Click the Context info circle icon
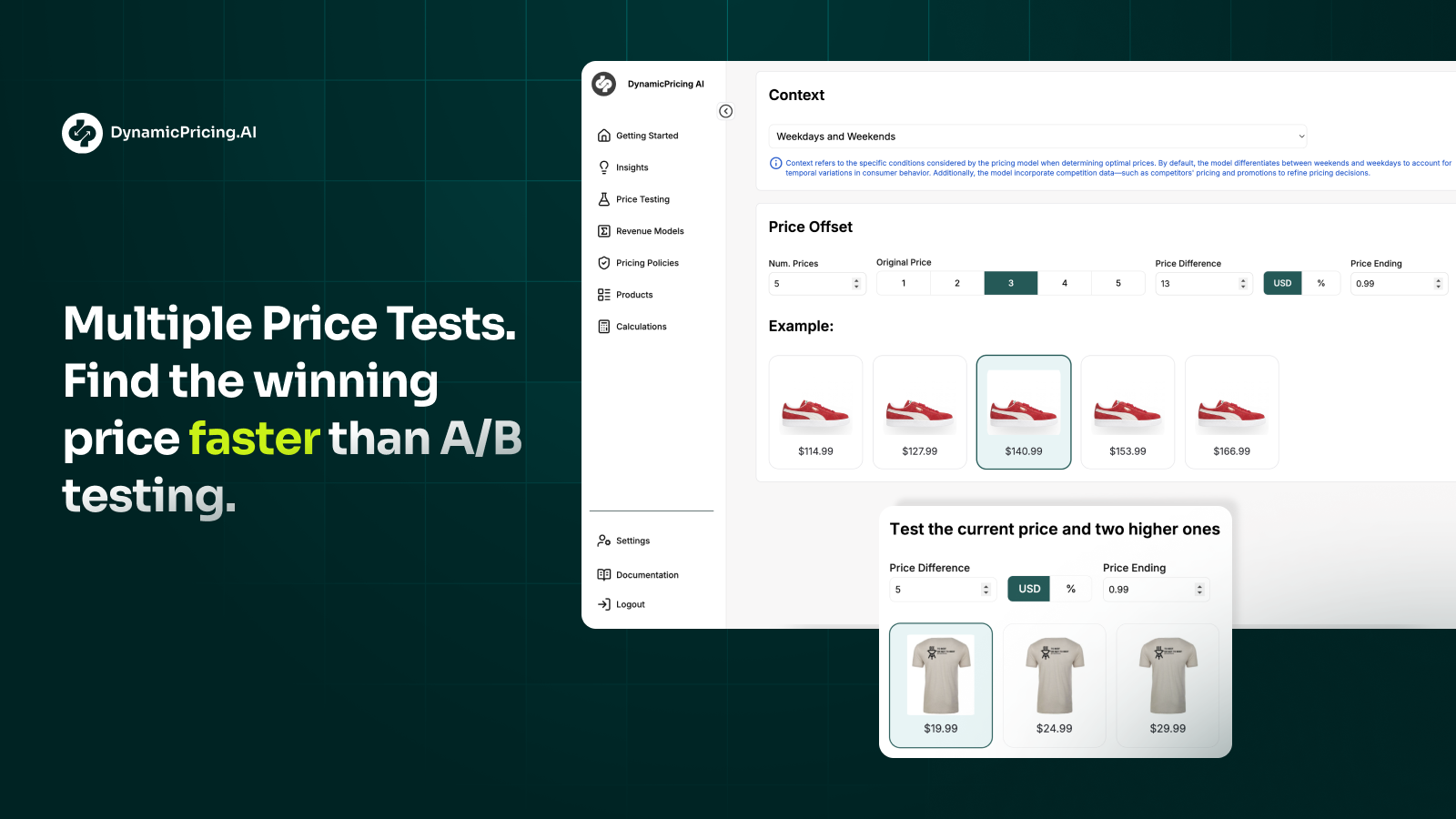The width and height of the screenshot is (1456, 819). pos(776,164)
